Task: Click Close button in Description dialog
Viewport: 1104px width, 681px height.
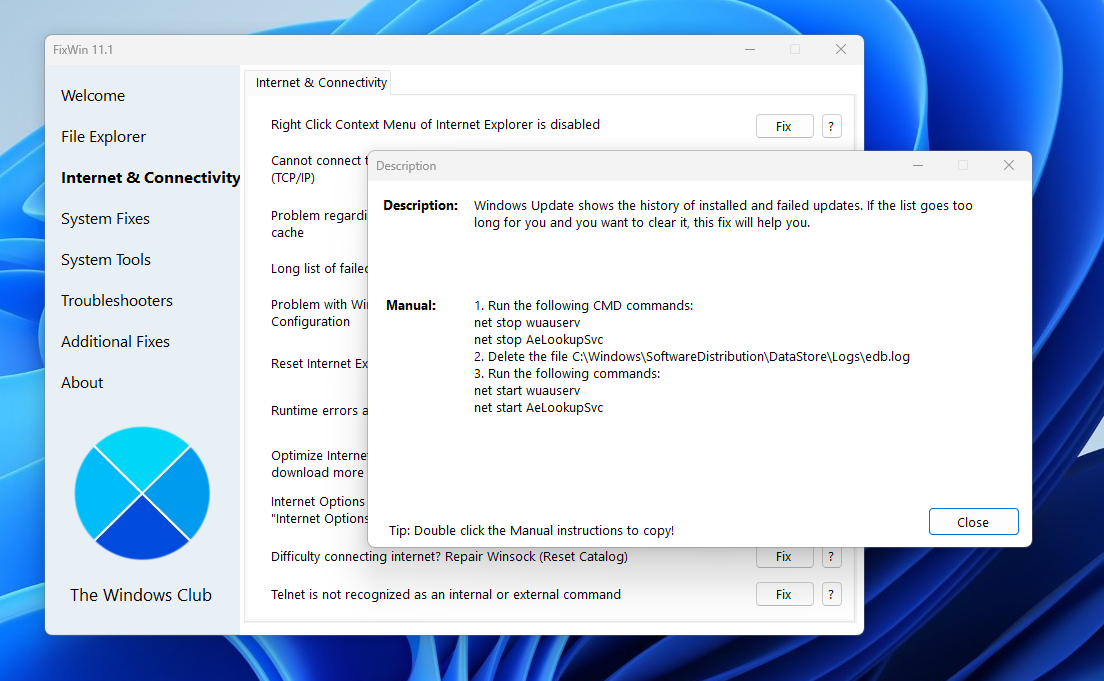Action: tap(973, 522)
